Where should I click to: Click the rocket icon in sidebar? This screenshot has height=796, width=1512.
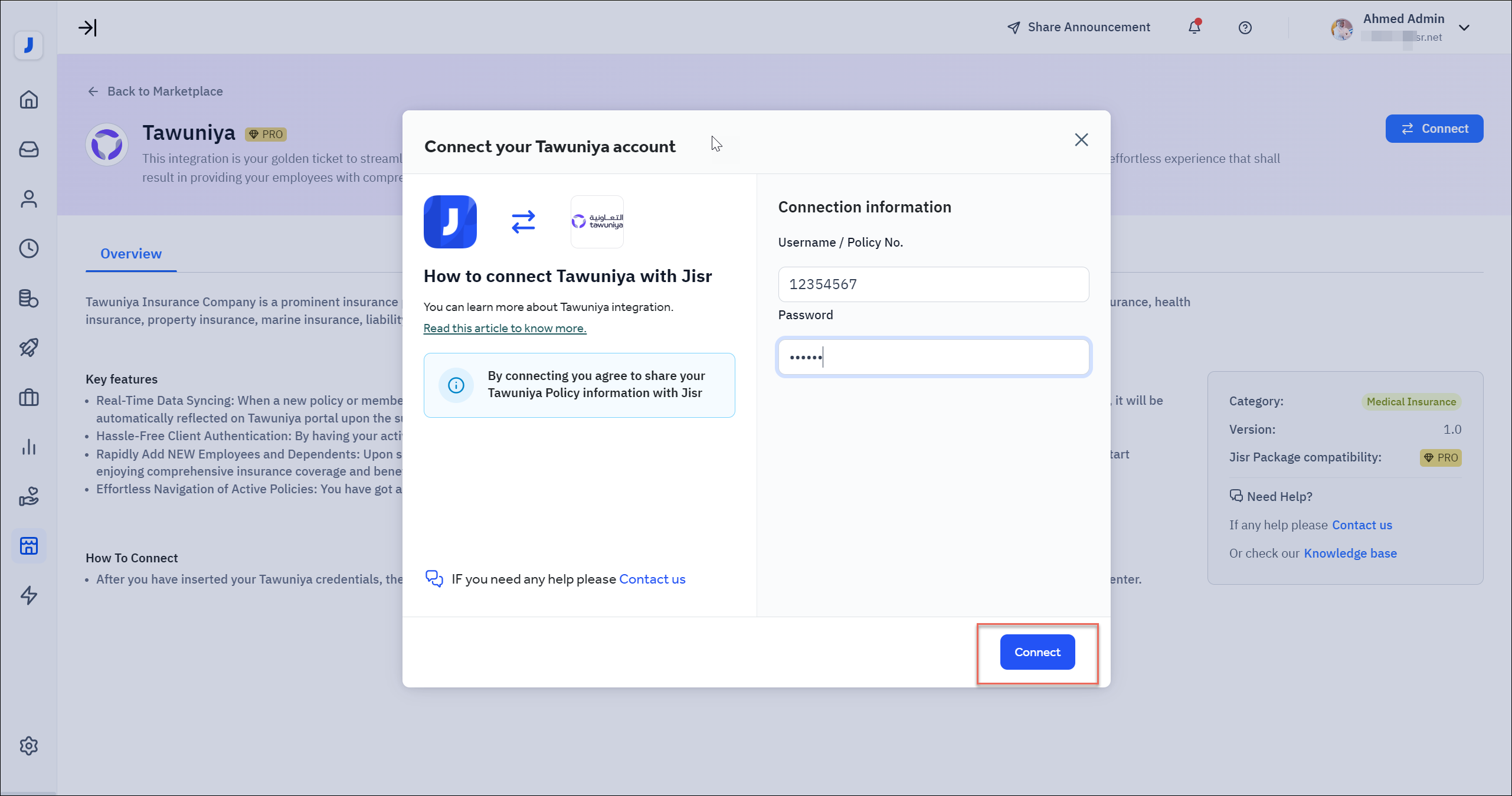coord(28,348)
